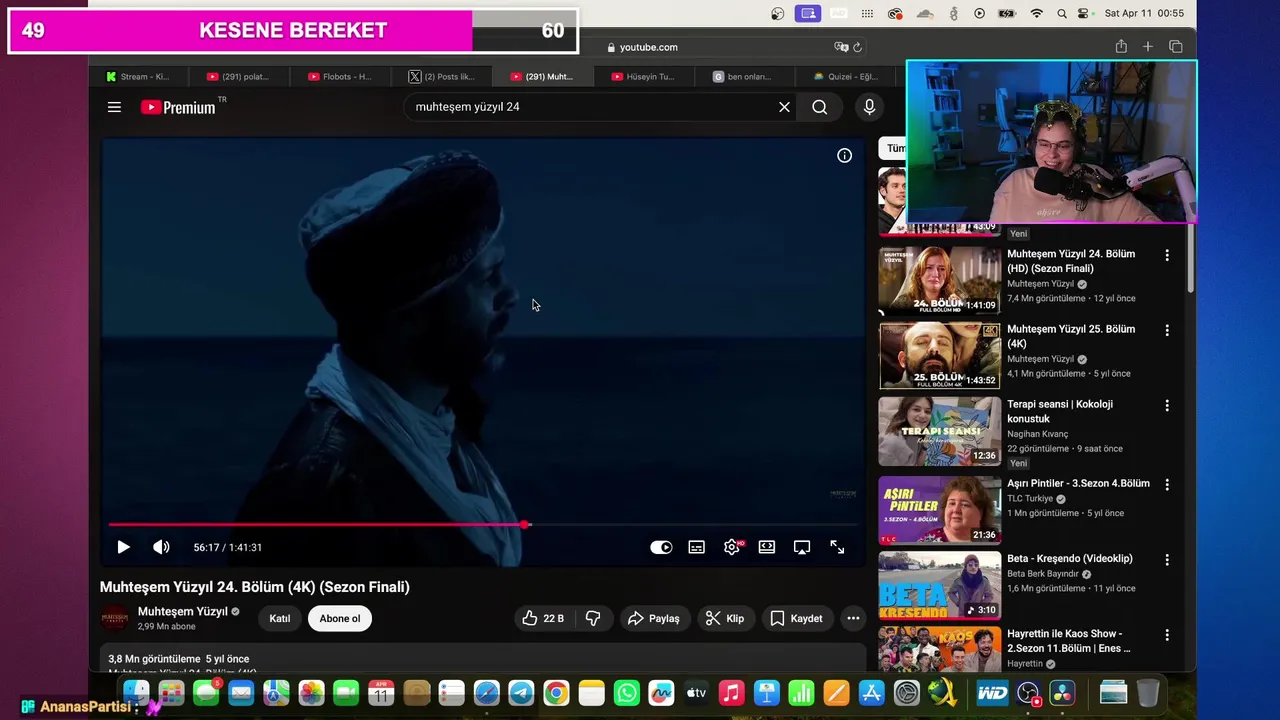Clear the search query with X
This screenshot has height=720, width=1280.
click(x=784, y=107)
